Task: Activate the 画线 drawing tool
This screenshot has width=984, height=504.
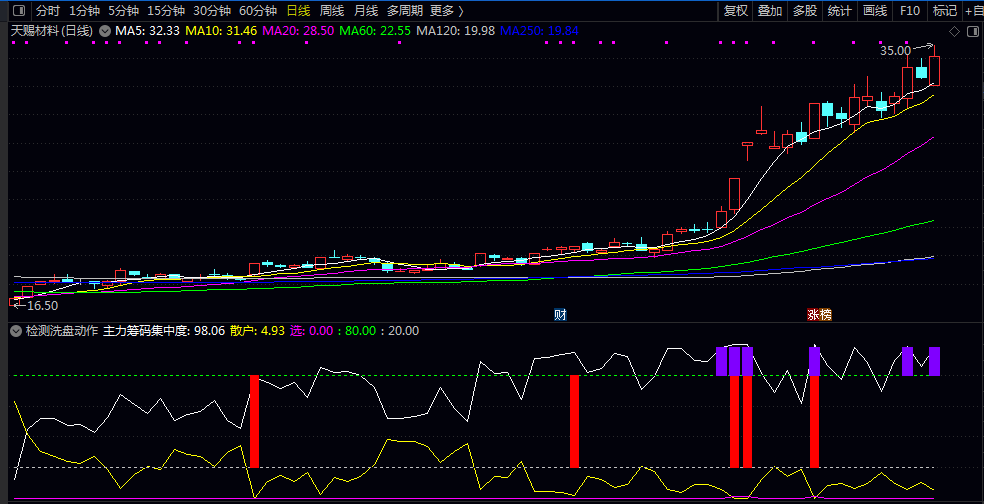Action: click(x=875, y=11)
